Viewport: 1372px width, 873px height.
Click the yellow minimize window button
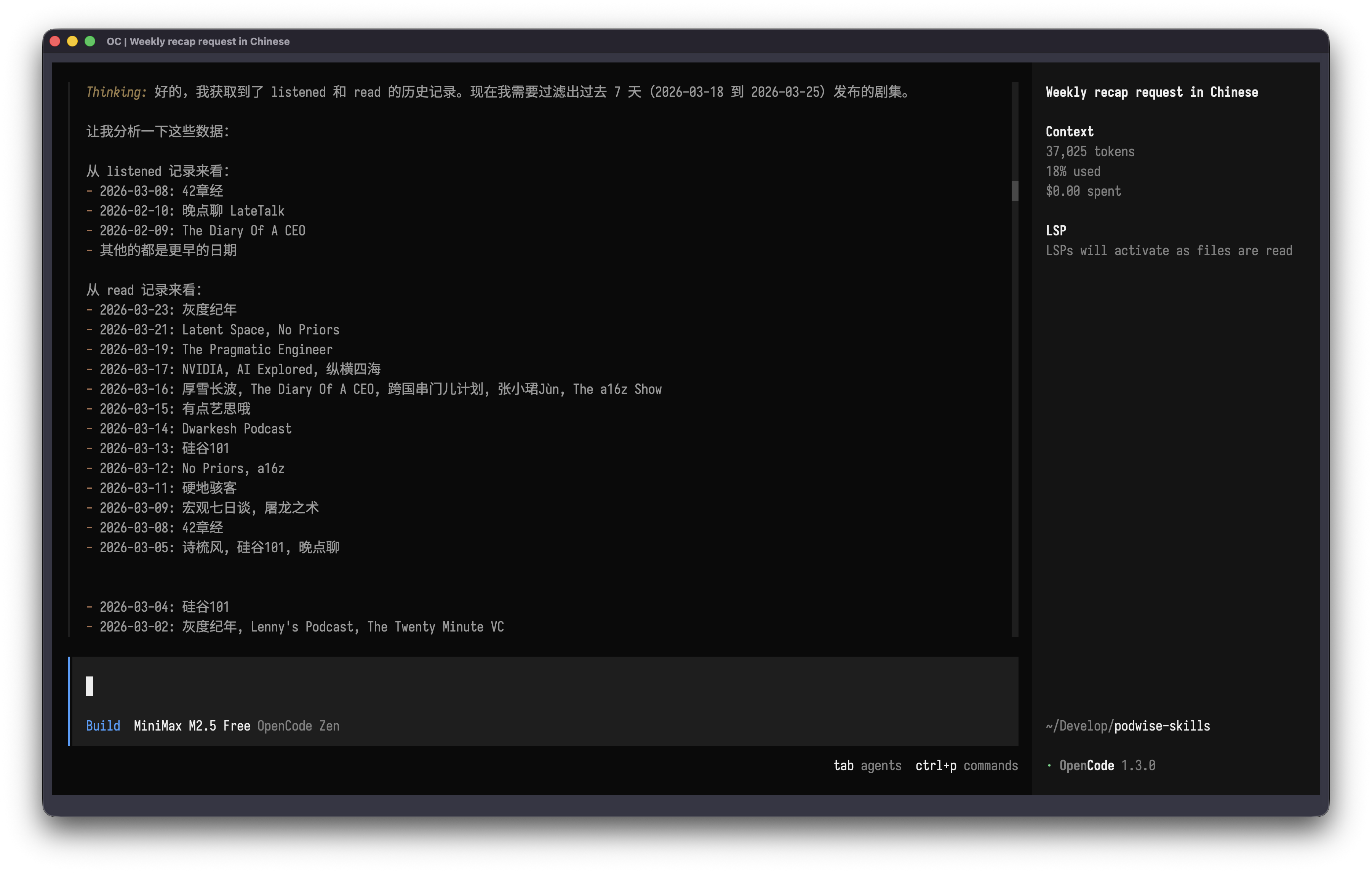[x=72, y=41]
